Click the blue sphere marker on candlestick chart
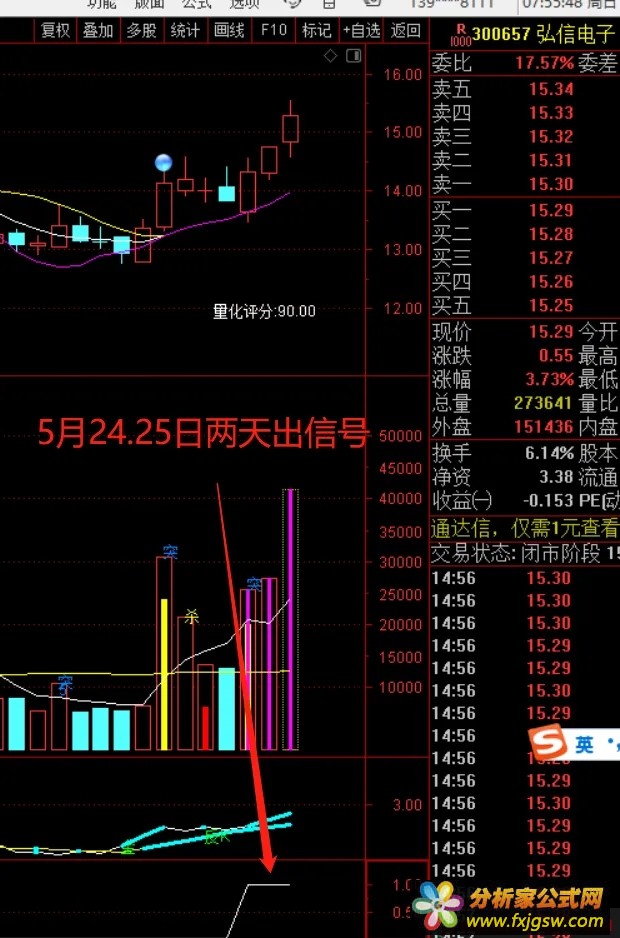The image size is (620, 938). pos(163,163)
